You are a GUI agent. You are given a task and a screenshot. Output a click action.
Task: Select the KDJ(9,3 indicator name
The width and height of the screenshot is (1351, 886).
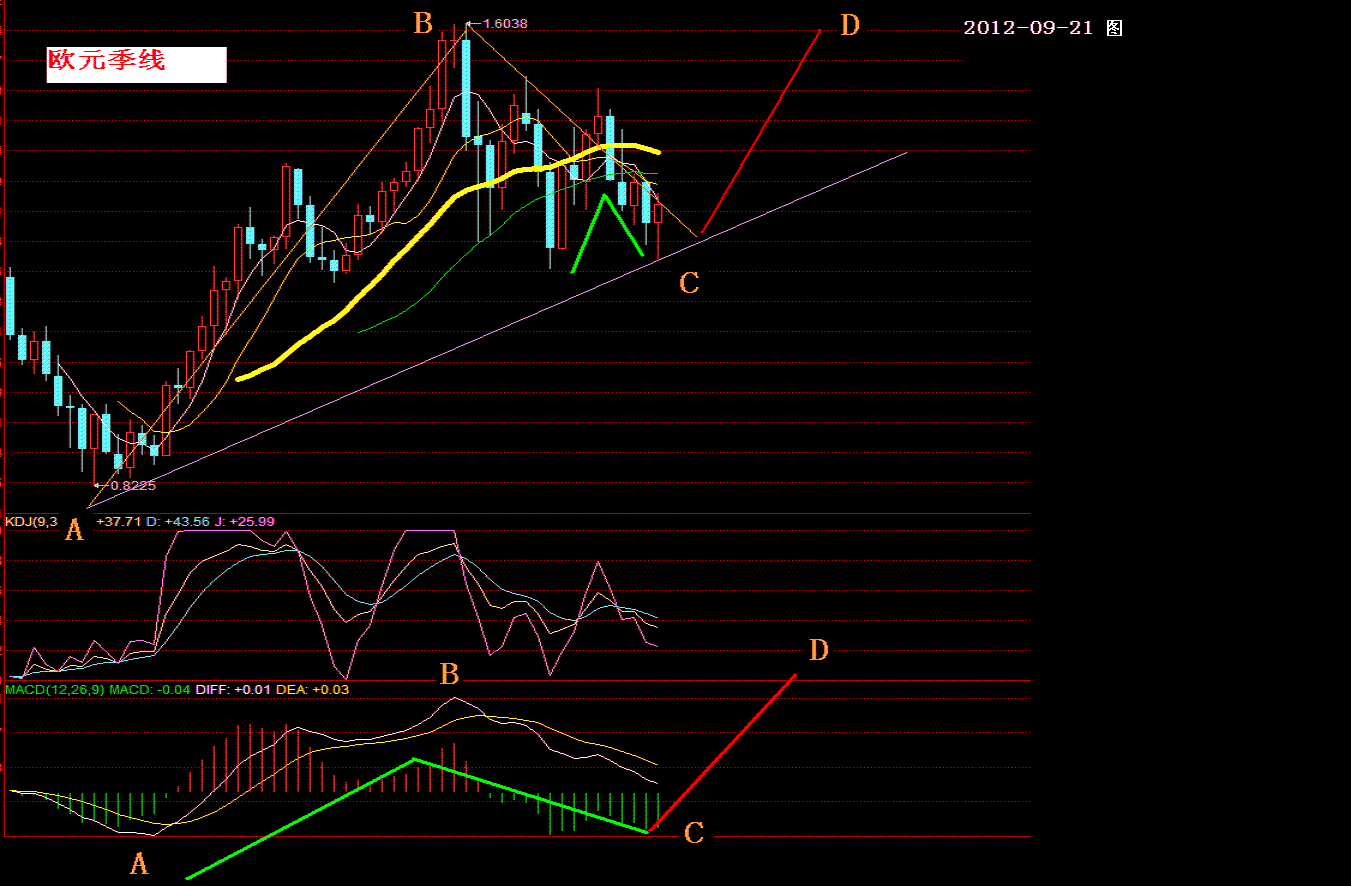click(x=32, y=521)
